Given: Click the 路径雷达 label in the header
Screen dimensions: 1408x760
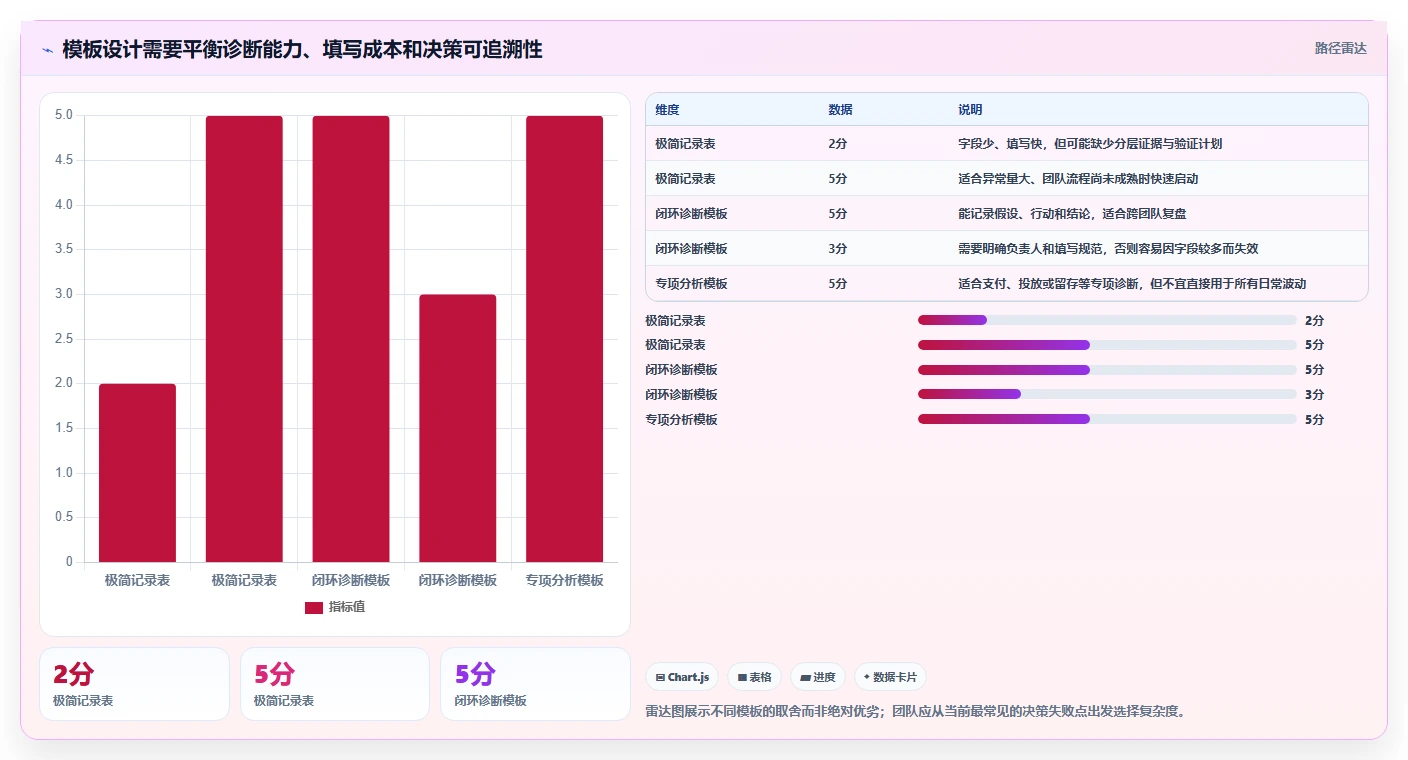Looking at the screenshot, I should coord(1340,48).
